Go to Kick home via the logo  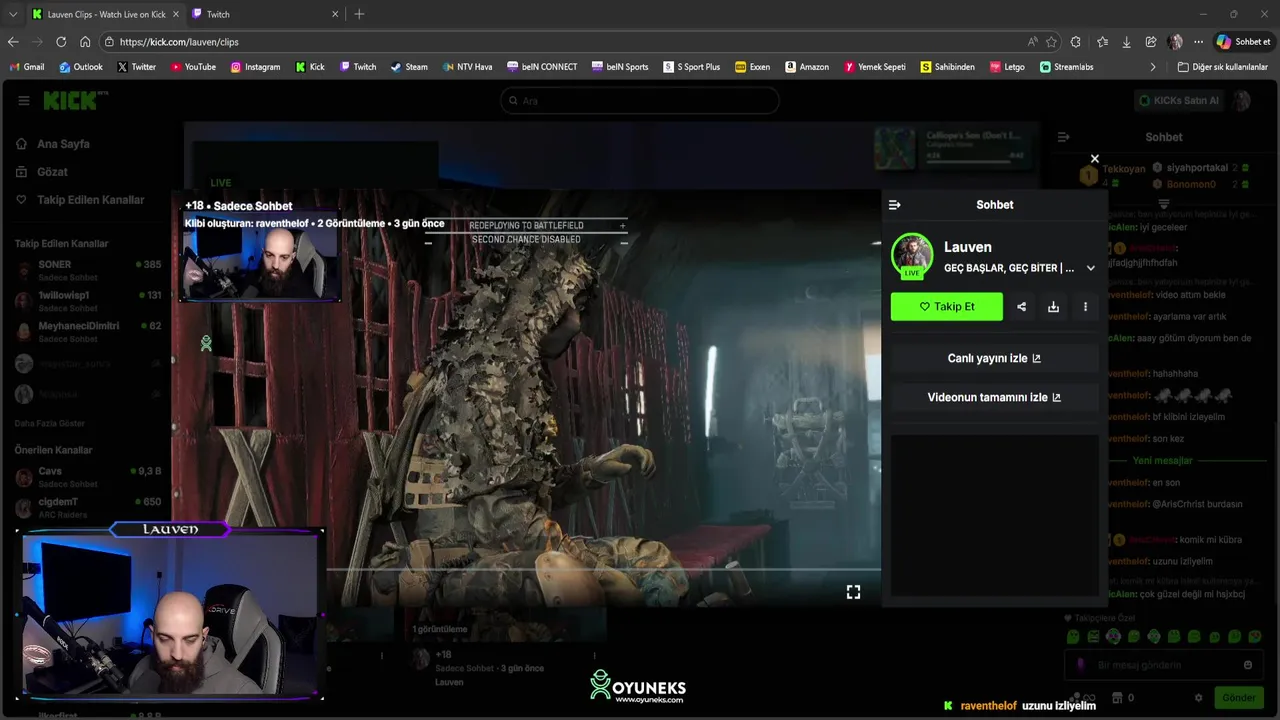coord(74,100)
